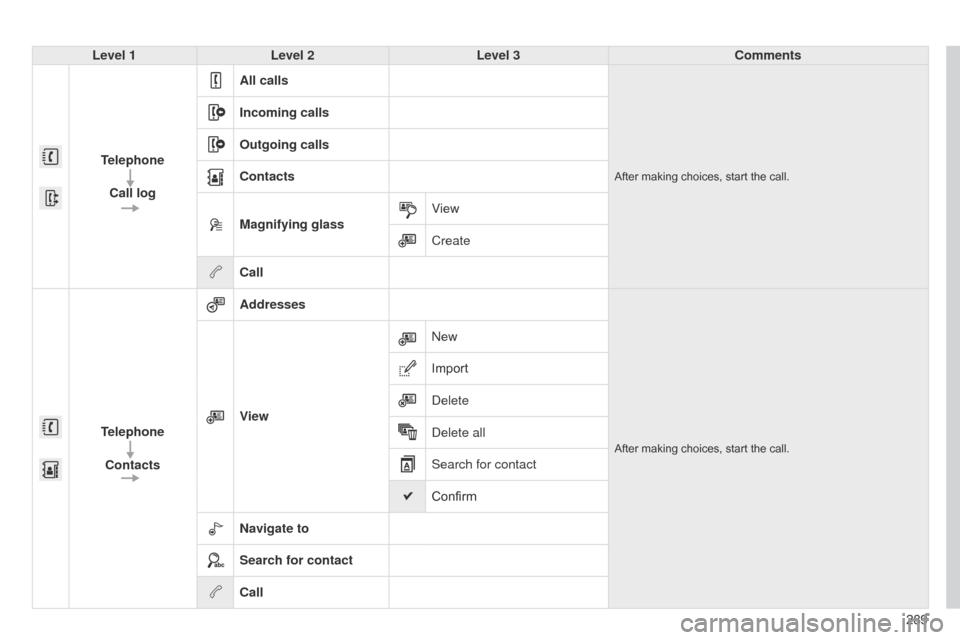The image size is (960, 640).
Task: Click the Contacts icon in Call log
Action: [x=216, y=177]
